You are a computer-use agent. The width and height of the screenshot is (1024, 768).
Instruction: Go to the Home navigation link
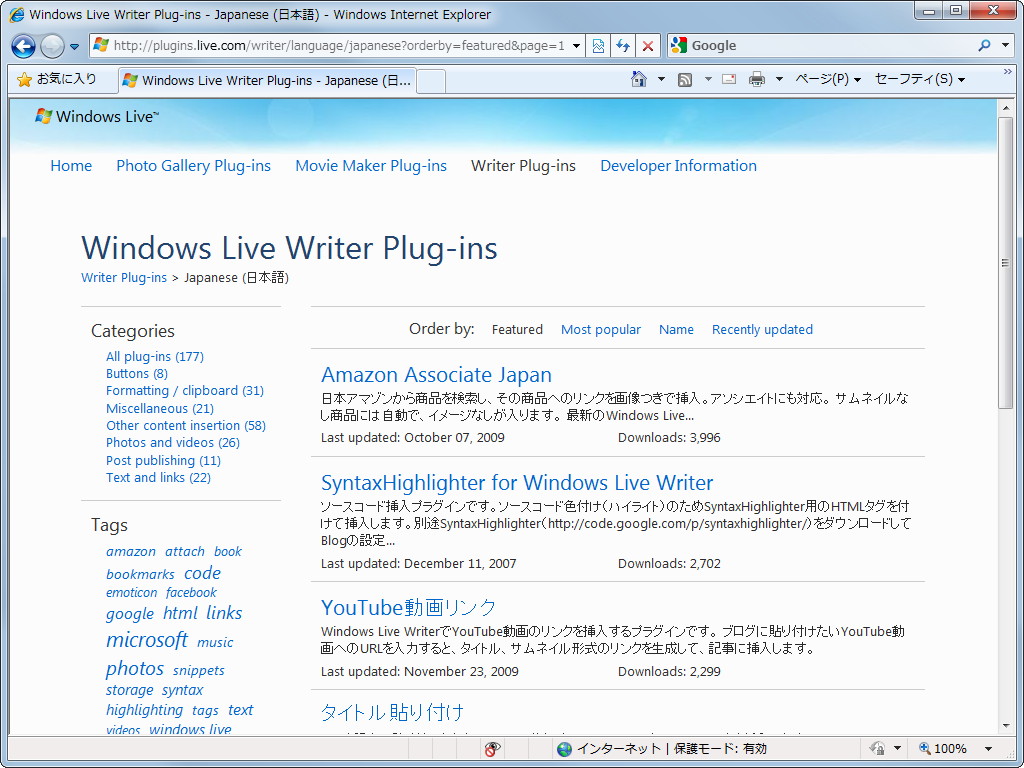click(71, 166)
